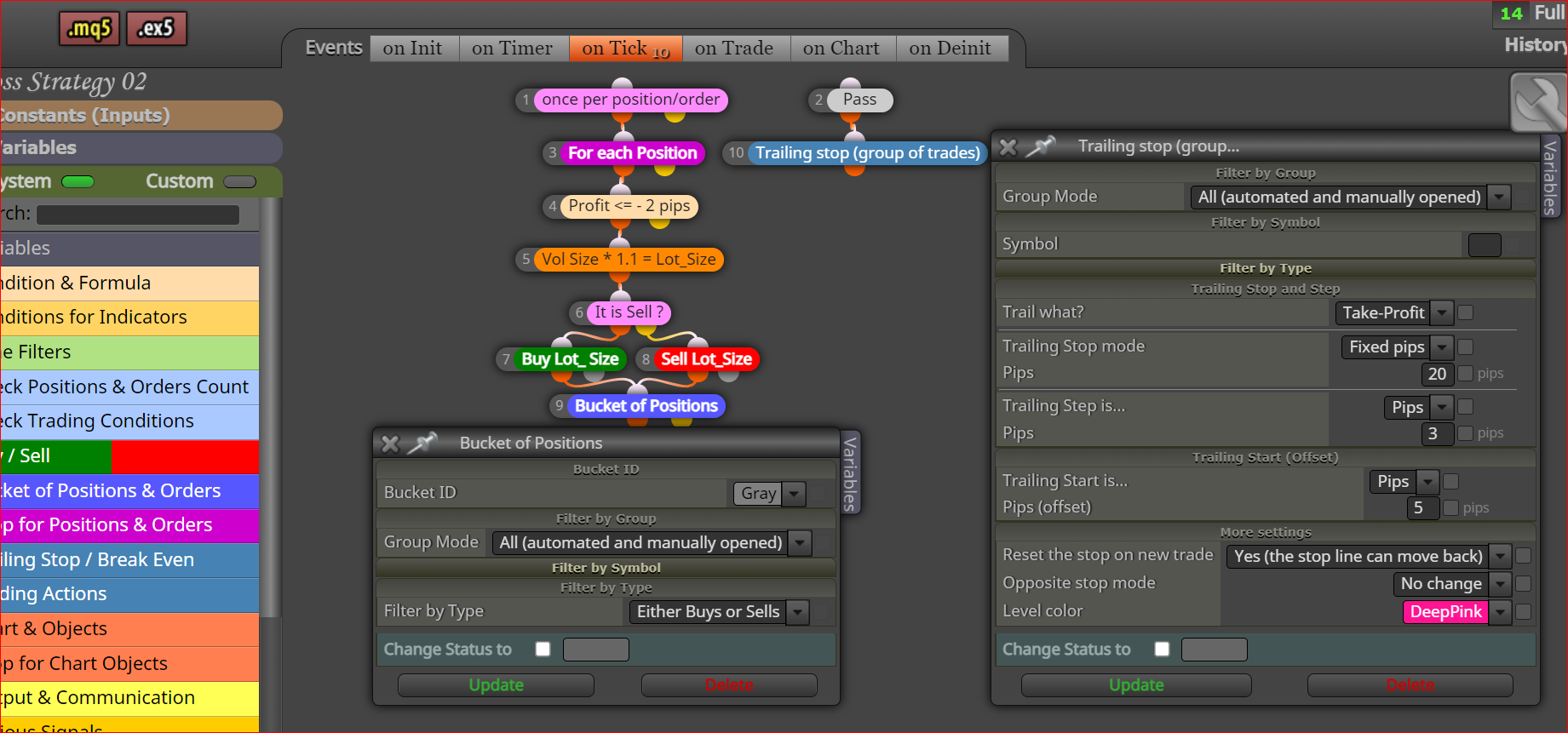Click the .mq5 export icon
1568x733 pixels.
89,29
